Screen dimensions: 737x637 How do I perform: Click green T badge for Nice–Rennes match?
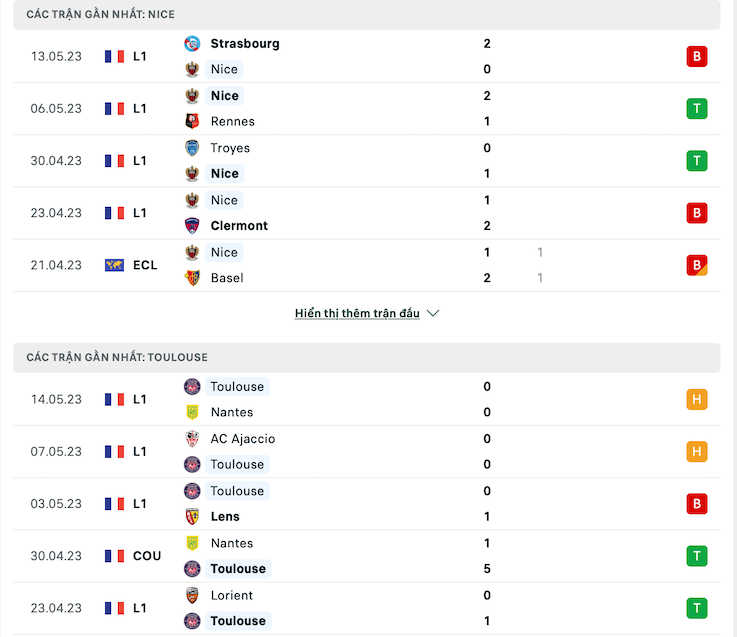point(697,109)
